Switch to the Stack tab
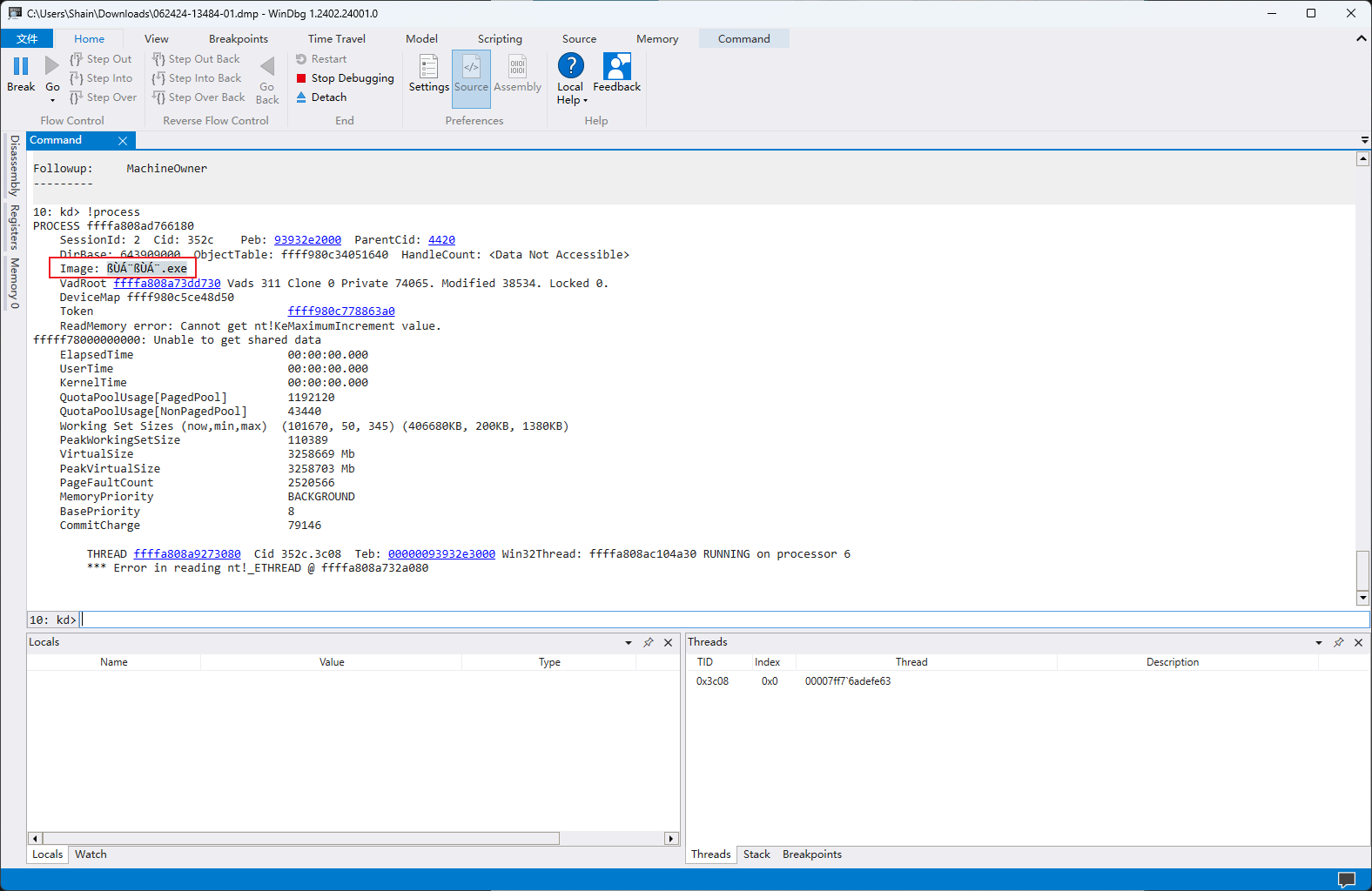Image resolution: width=1372 pixels, height=891 pixels. pos(757,854)
